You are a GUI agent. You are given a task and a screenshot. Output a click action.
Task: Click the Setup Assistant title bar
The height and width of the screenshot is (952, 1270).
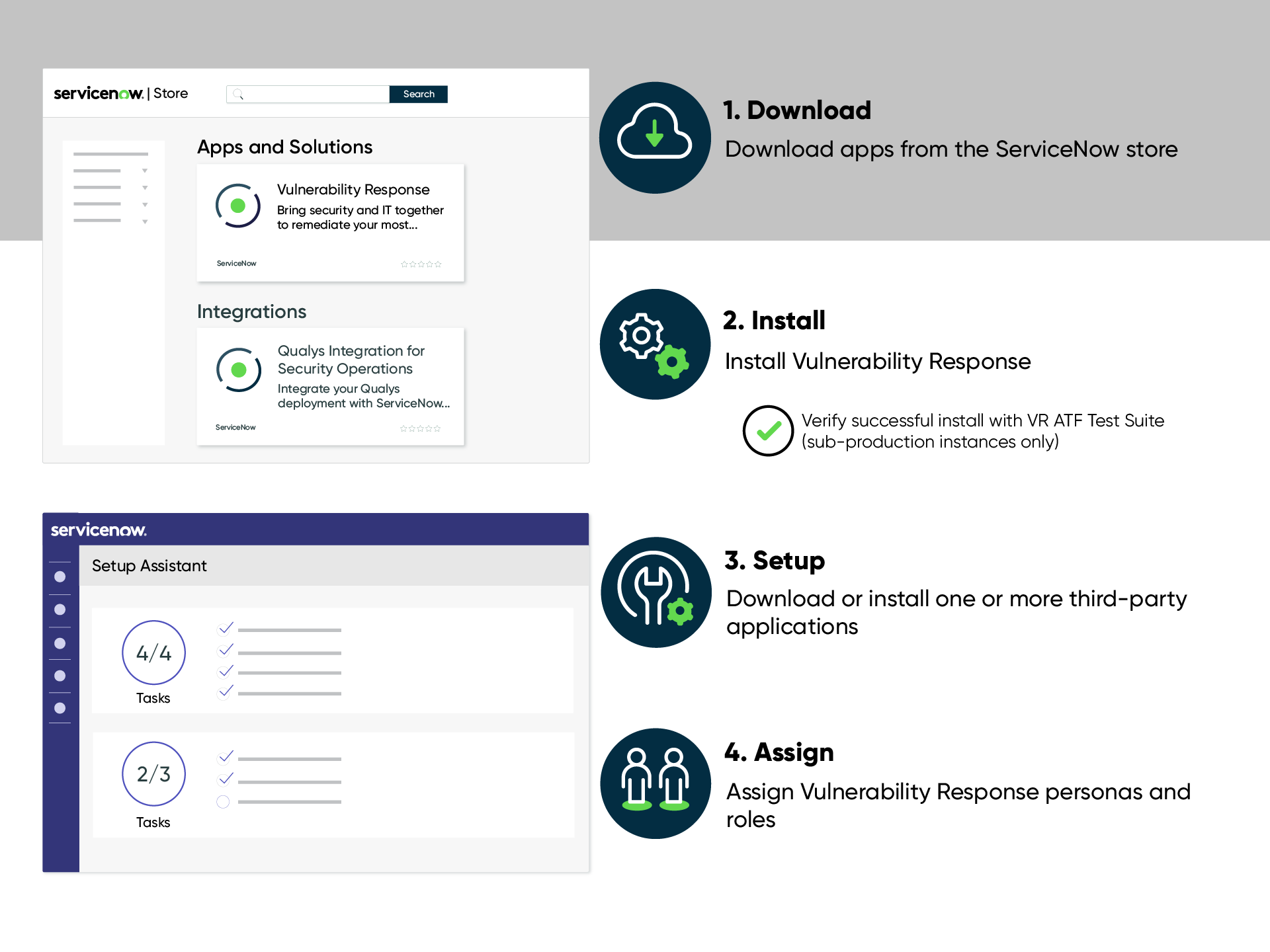click(x=334, y=566)
